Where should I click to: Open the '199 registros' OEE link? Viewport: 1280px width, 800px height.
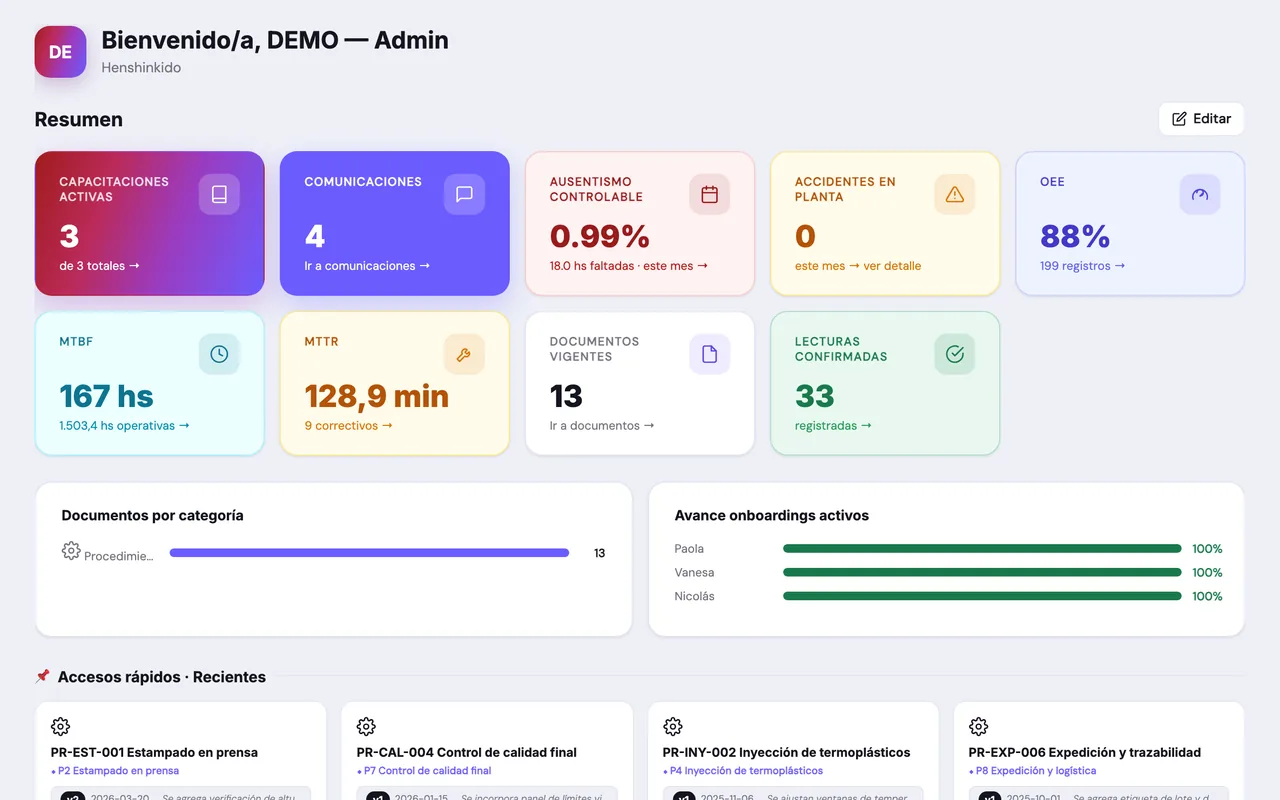tap(1082, 266)
